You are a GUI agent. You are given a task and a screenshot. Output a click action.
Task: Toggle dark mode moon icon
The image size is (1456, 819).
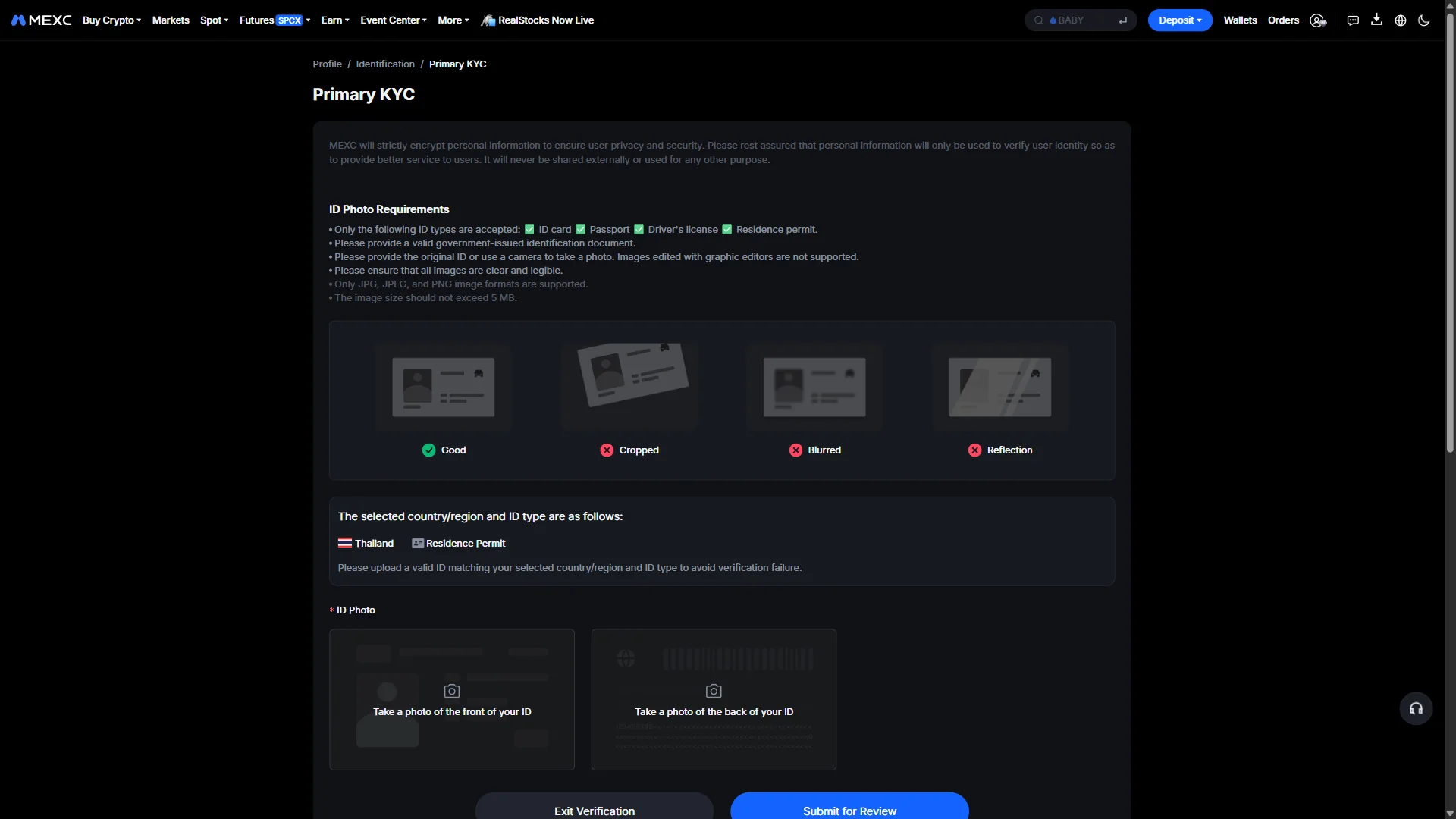[1424, 20]
